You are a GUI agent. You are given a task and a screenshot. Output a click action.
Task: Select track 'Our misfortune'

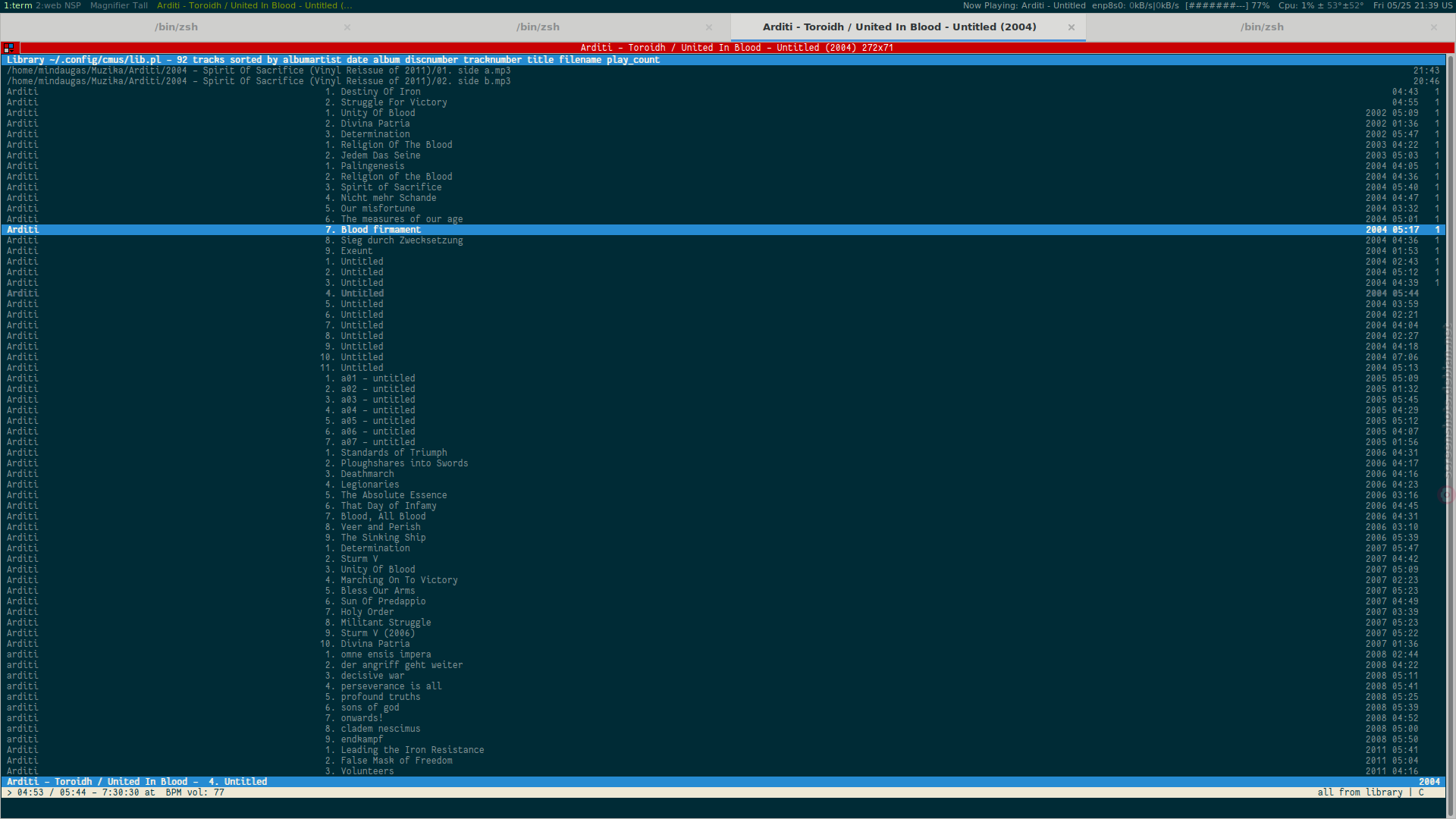[723, 209]
